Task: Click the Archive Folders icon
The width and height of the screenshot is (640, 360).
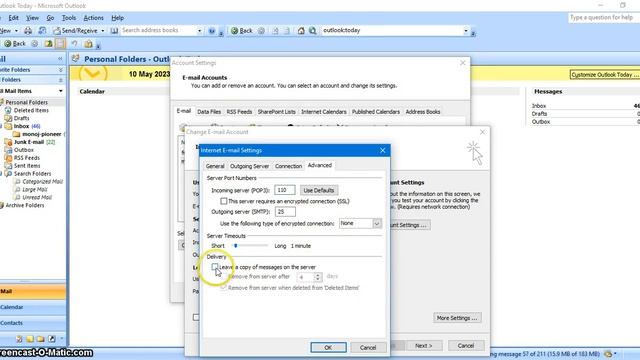Action: pyautogui.click(x=2, y=205)
